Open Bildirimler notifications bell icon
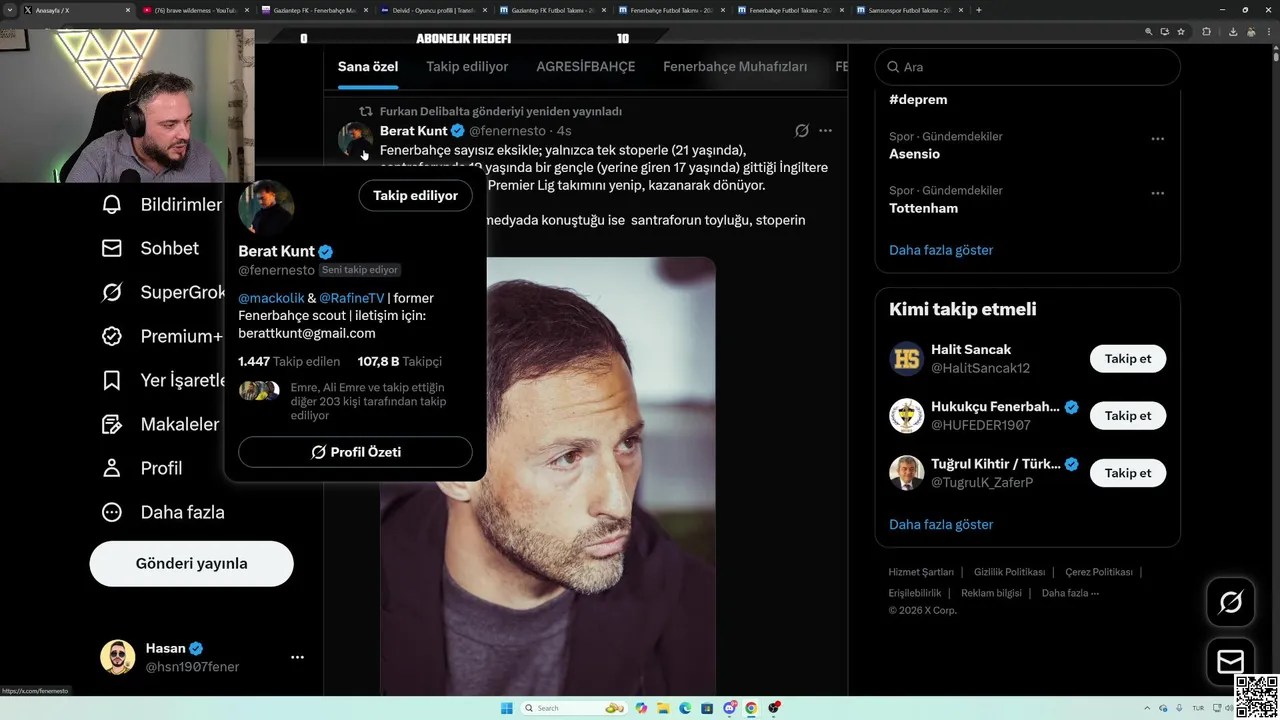This screenshot has width=1280, height=720. (112, 204)
